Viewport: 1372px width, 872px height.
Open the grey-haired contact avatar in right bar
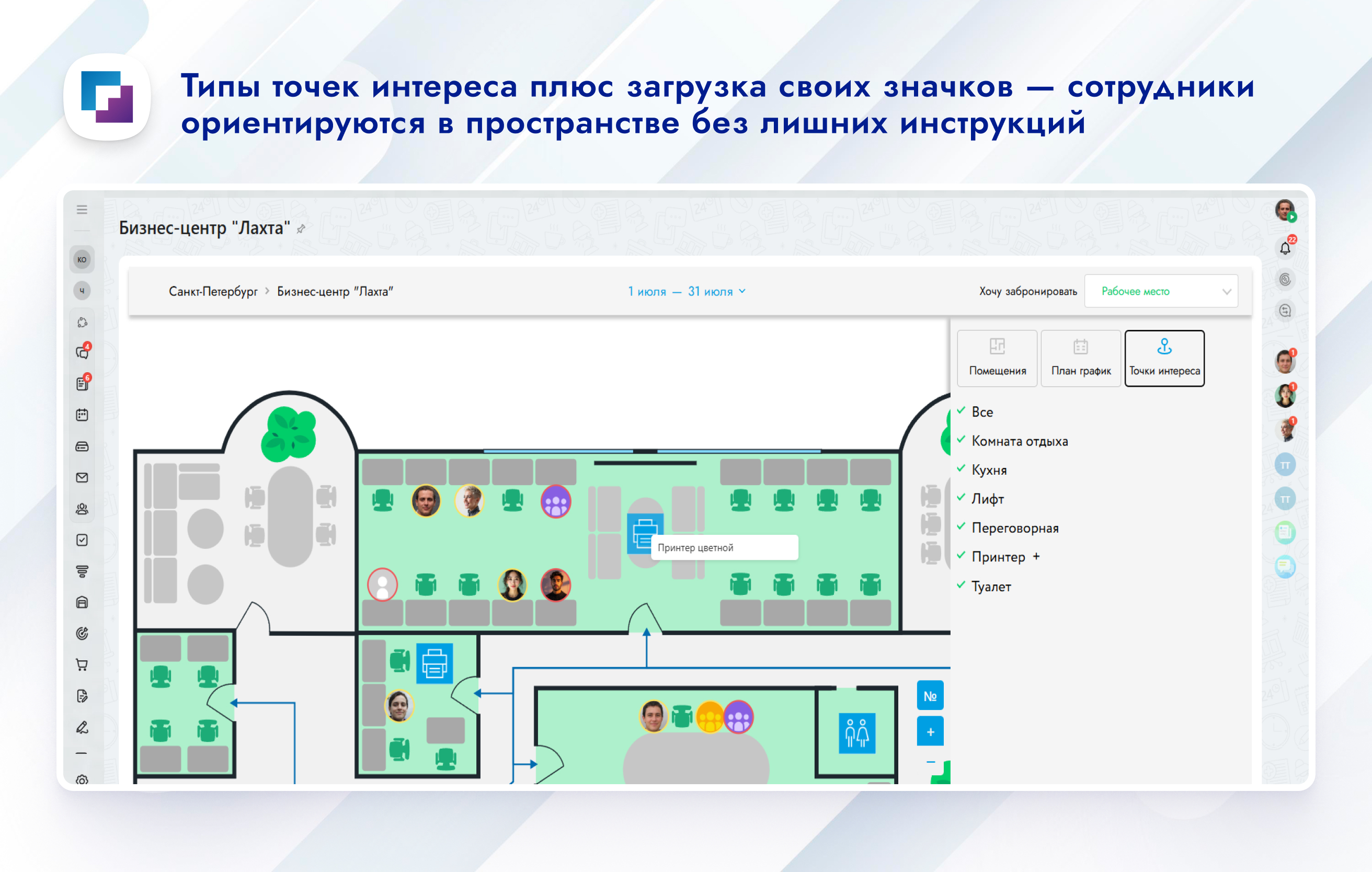click(x=1285, y=429)
